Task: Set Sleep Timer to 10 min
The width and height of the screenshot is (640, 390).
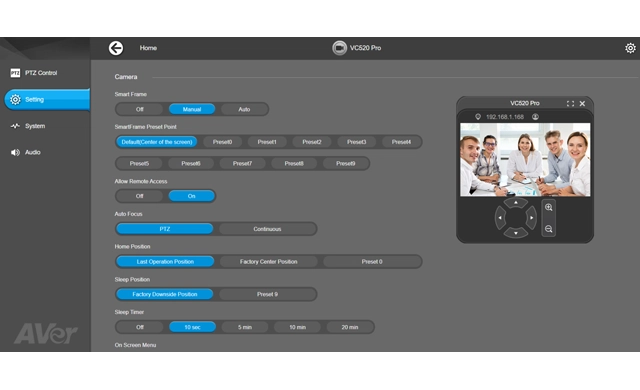Action: coord(298,327)
